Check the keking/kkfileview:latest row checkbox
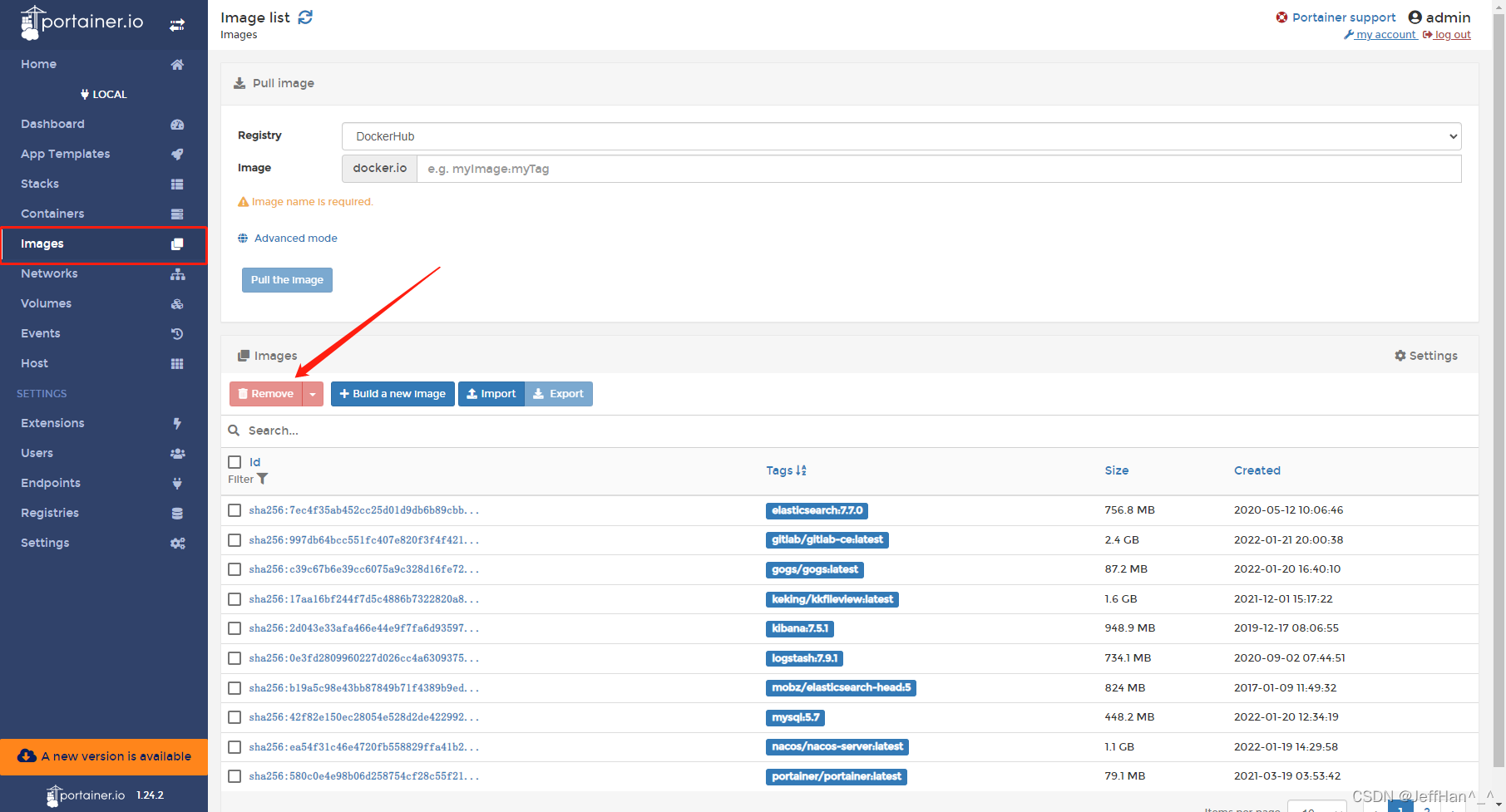 235,599
